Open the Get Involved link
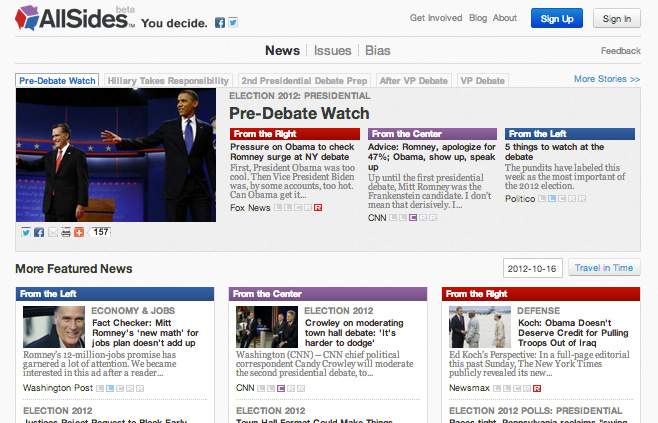658x423 pixels. tap(436, 18)
